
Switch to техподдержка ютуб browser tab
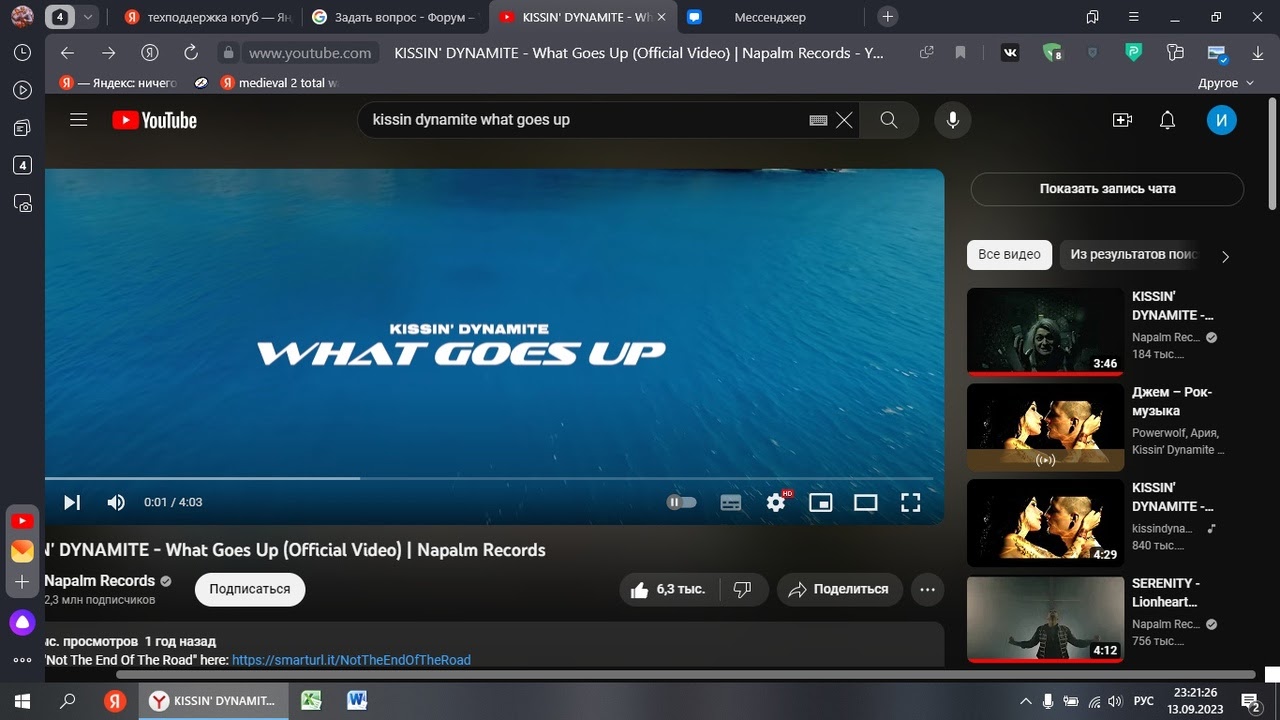point(206,17)
